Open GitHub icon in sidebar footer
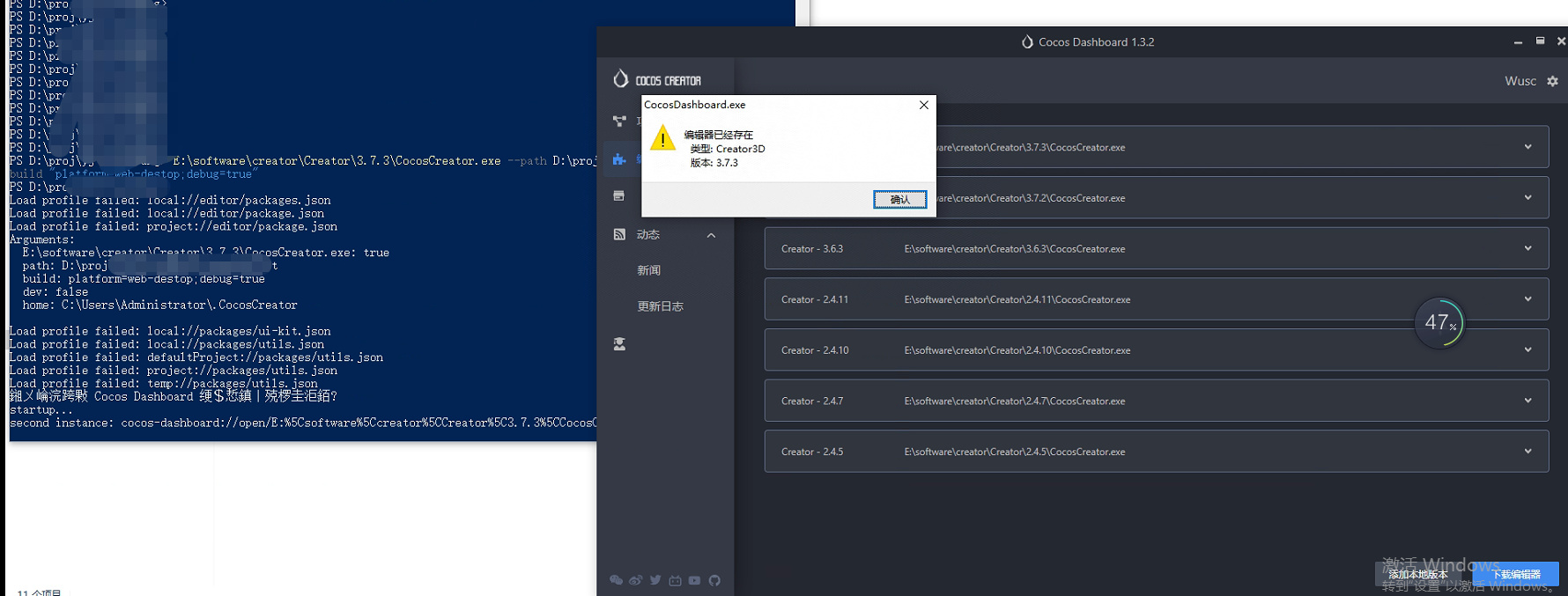Viewport: 1568px width, 596px height. tap(714, 580)
